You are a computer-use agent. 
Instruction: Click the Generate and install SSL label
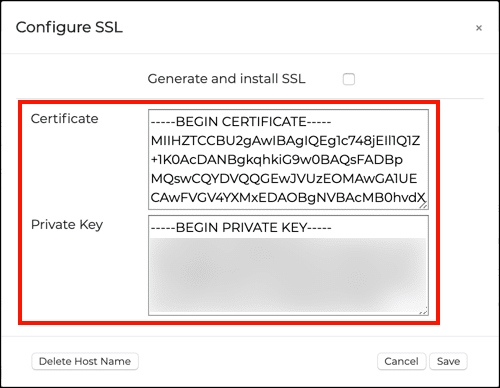[x=226, y=79]
